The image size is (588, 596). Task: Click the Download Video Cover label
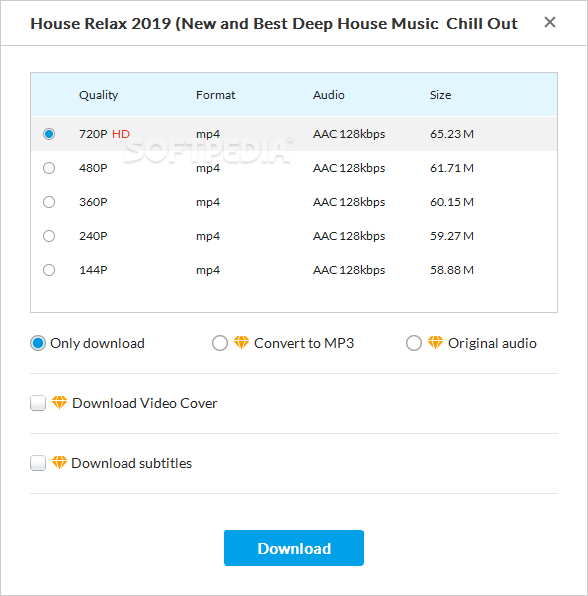point(145,403)
